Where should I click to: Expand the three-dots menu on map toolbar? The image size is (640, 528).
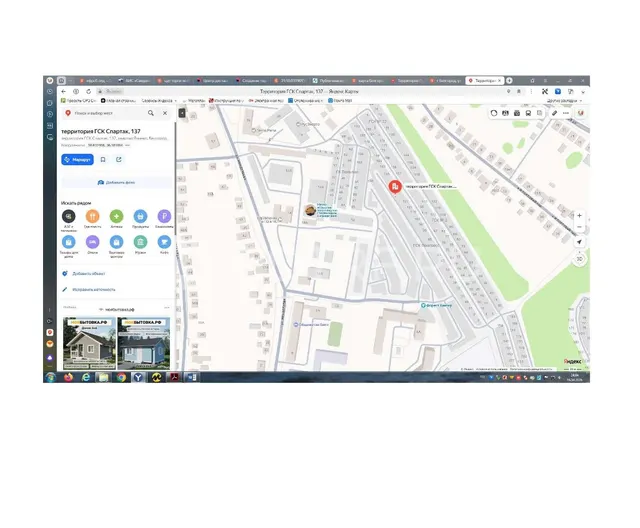(566, 113)
